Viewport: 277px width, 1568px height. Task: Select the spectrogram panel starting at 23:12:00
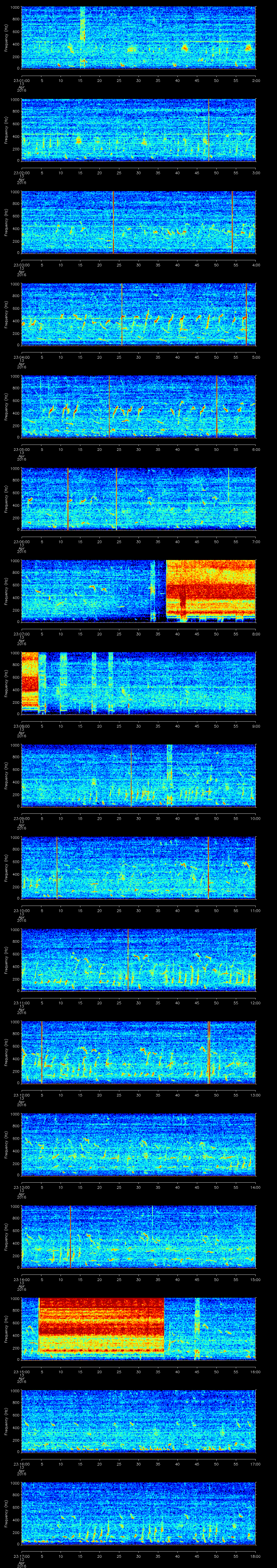click(139, 1052)
